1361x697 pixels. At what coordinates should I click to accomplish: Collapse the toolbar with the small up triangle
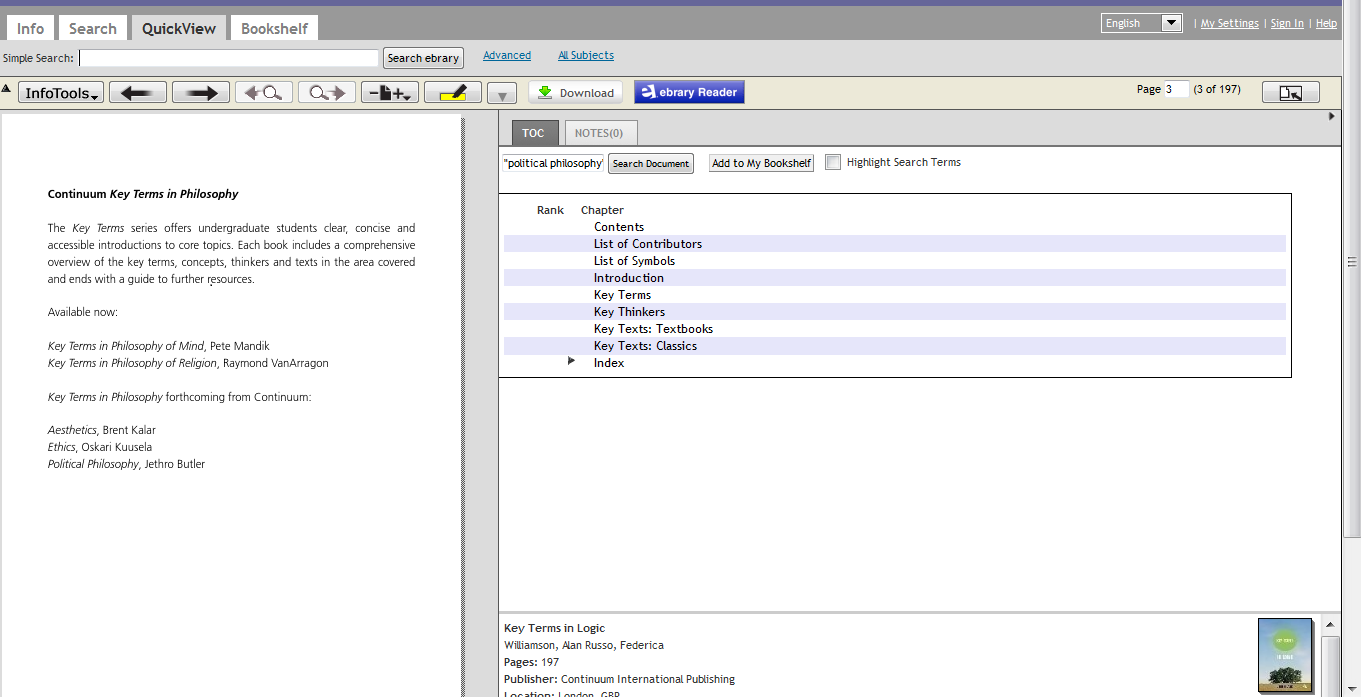tap(6, 89)
